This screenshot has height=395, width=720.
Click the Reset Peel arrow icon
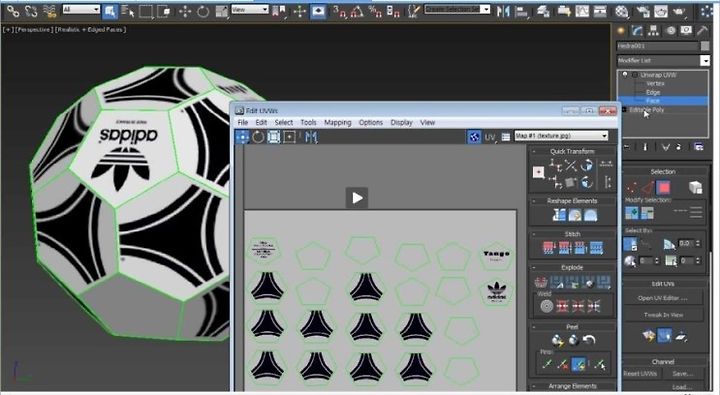pos(589,340)
